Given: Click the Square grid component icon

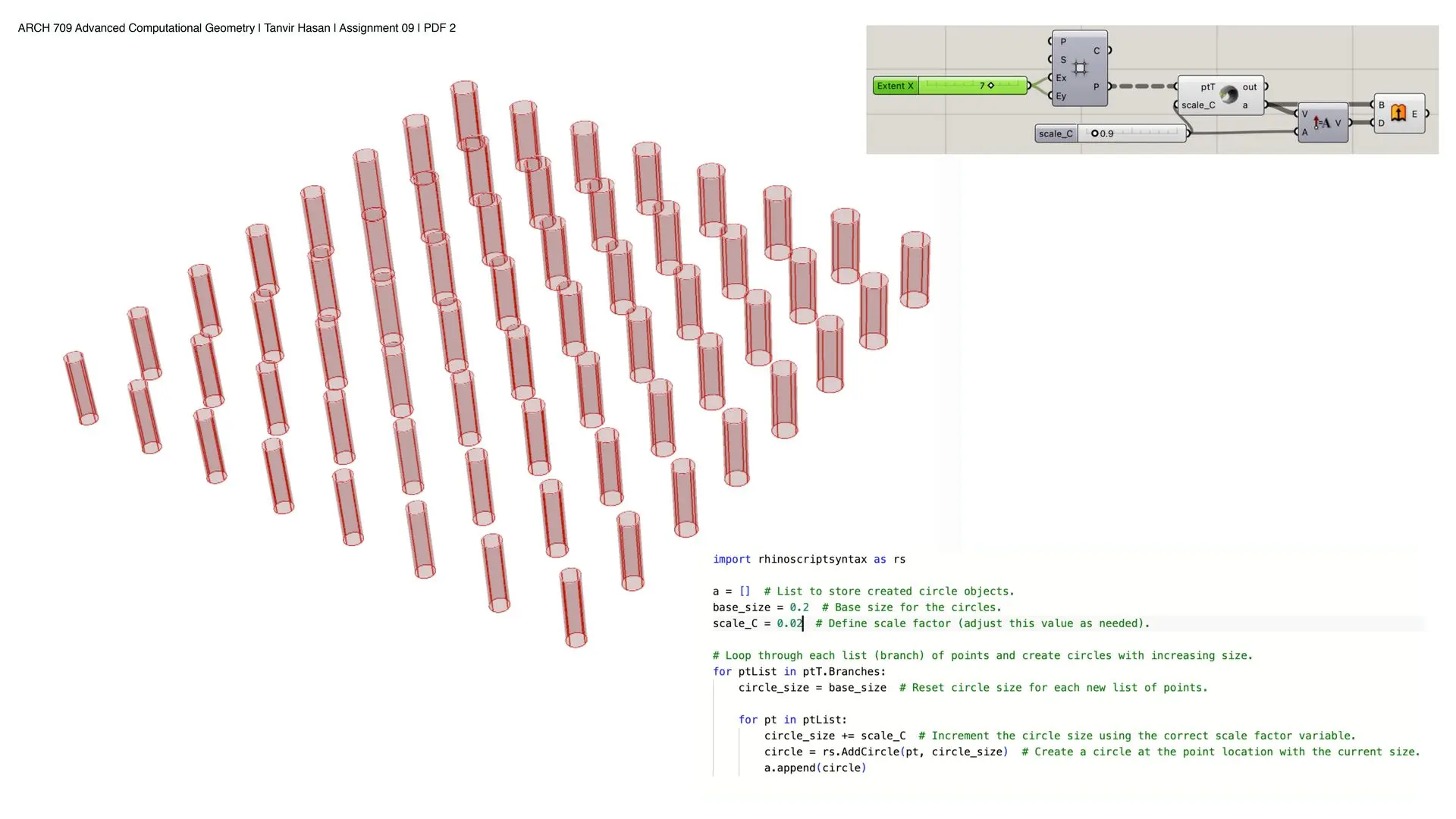Looking at the screenshot, I should [x=1080, y=68].
